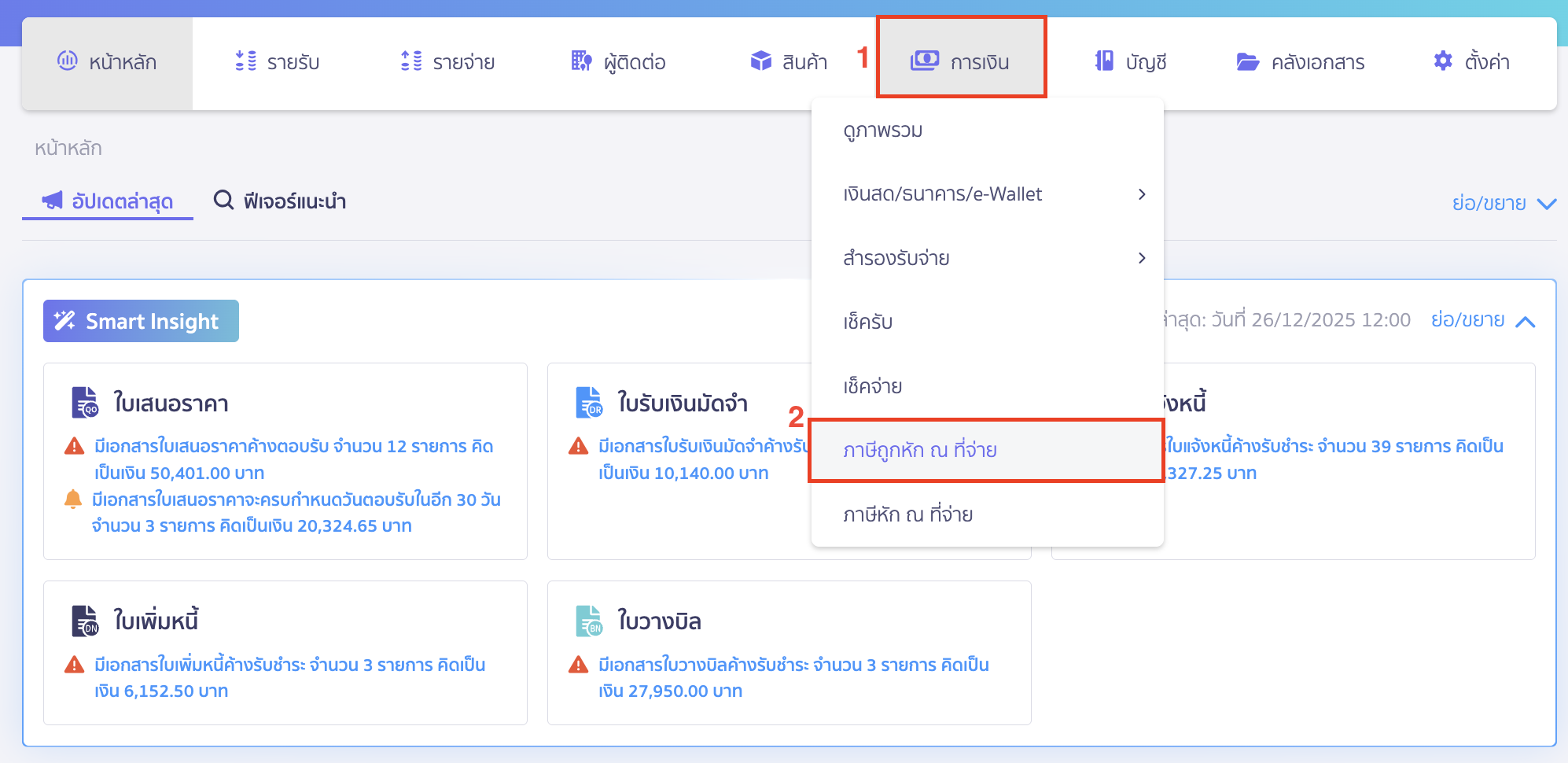Collapse the Smart Insight panel using ย่อ/ขยาย
1568x763 pixels.
tap(1482, 320)
